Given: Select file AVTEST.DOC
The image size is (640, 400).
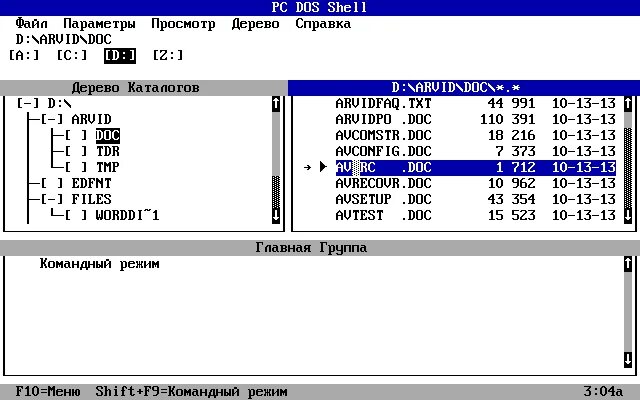Looking at the screenshot, I should pyautogui.click(x=476, y=215).
